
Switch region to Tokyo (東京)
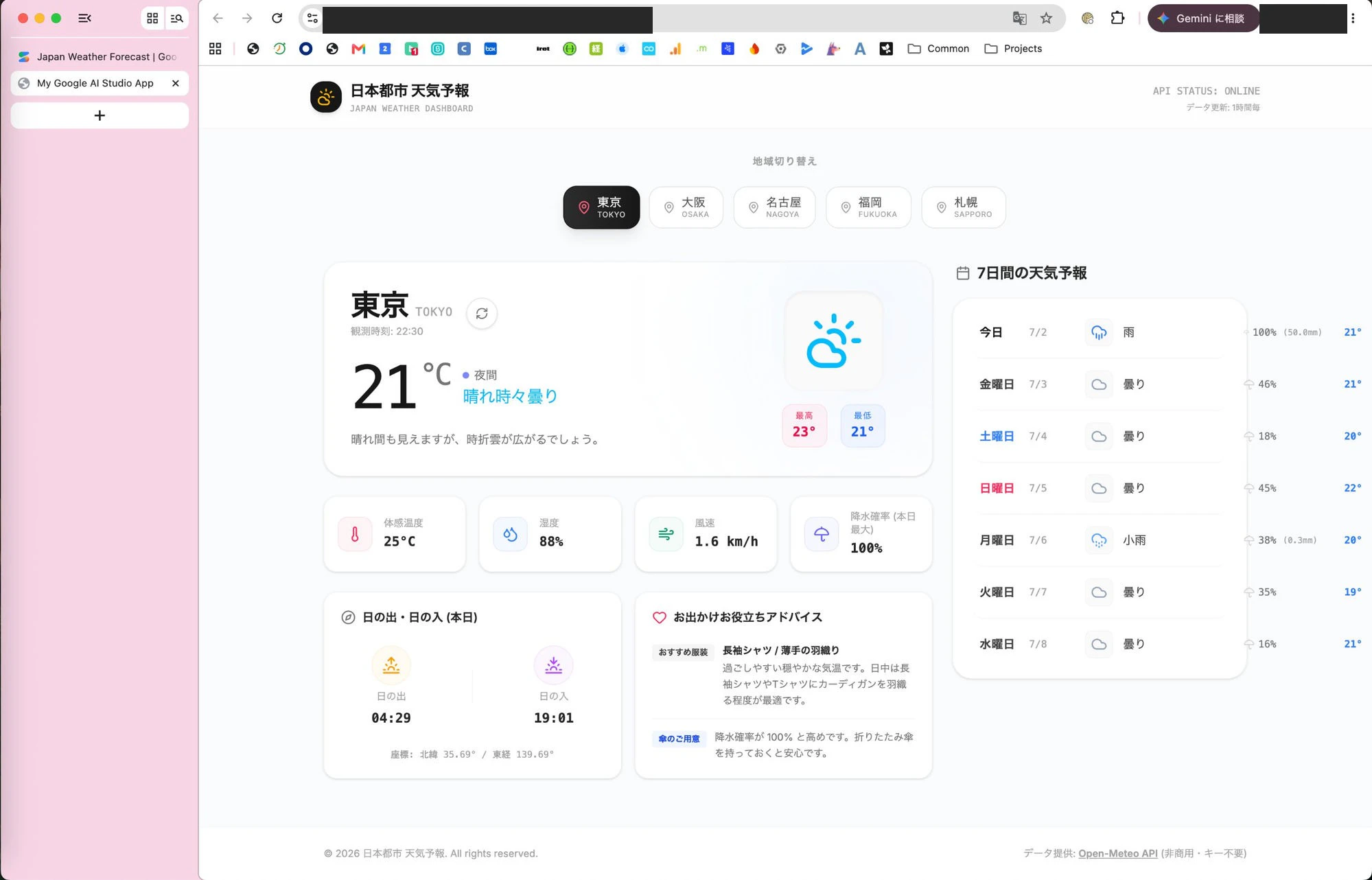[x=601, y=207]
